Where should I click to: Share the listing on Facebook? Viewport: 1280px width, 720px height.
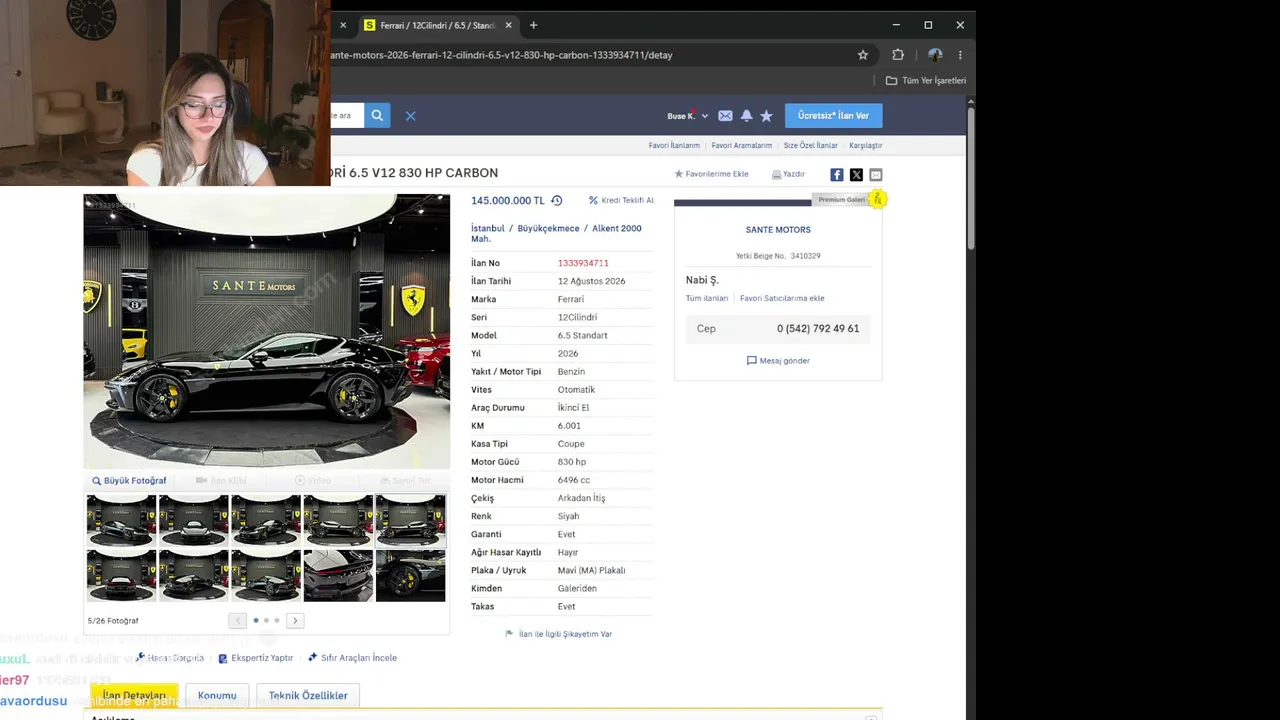tap(837, 175)
